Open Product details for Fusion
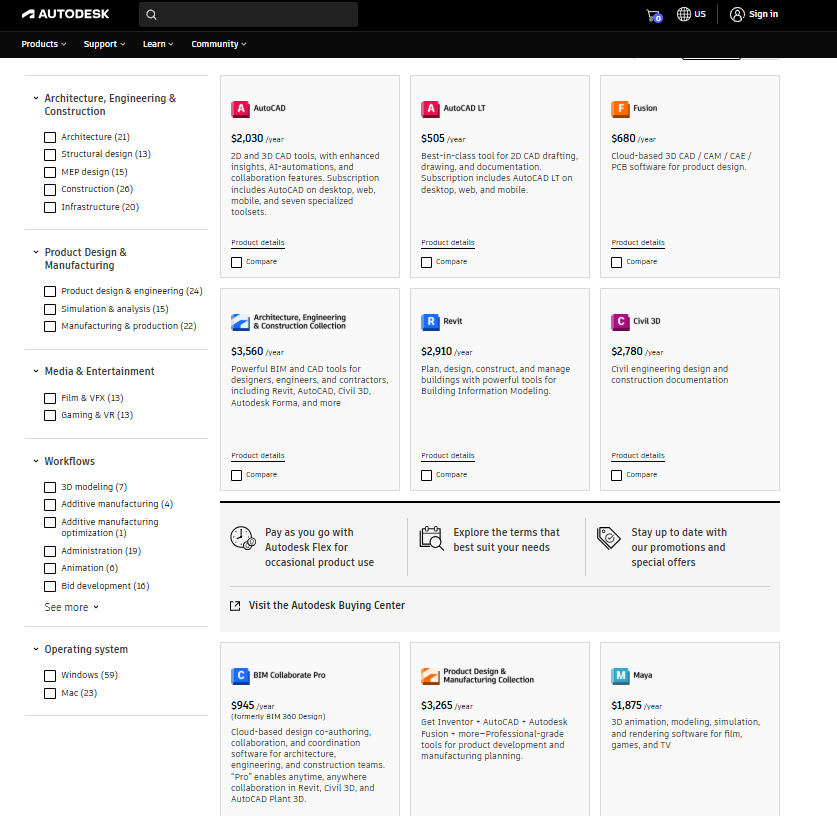 (638, 243)
